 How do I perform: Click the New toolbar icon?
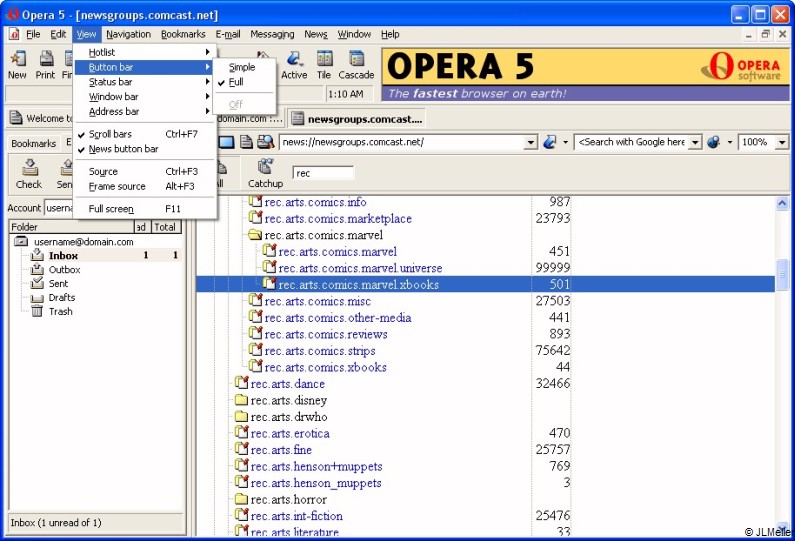[18, 59]
